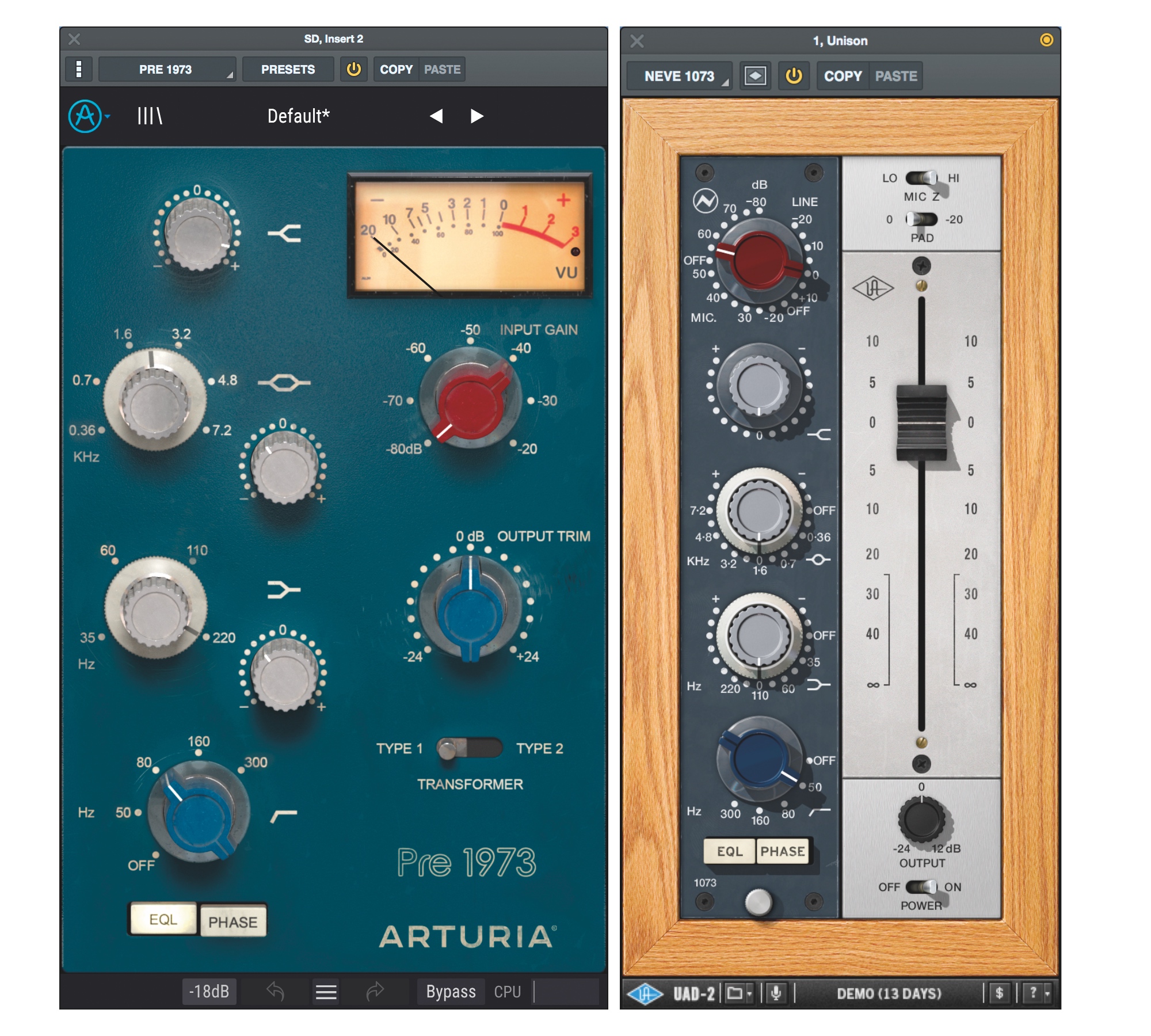The height and width of the screenshot is (1036, 1151).
Task: Close the 1, Unison window
Action: click(637, 41)
